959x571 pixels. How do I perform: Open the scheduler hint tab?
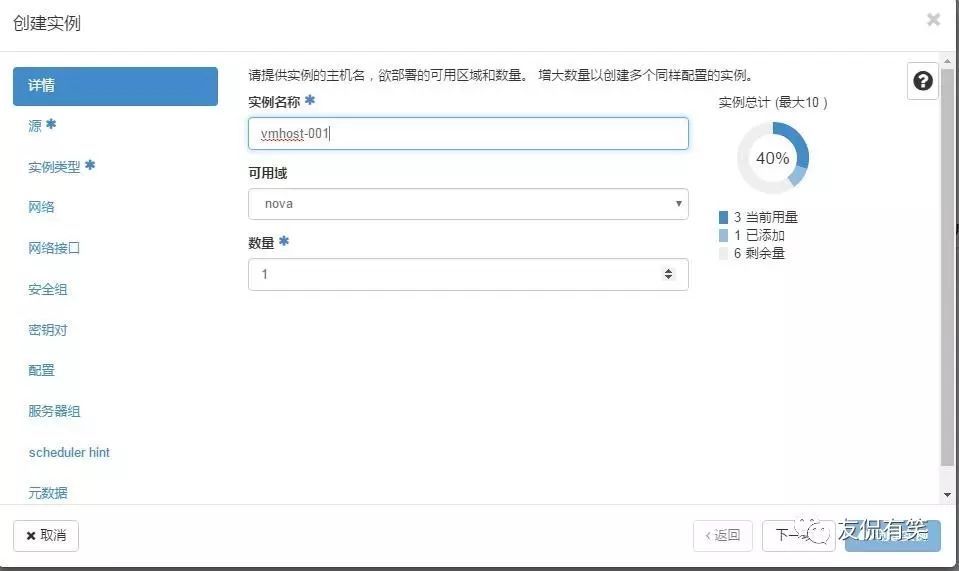click(69, 452)
